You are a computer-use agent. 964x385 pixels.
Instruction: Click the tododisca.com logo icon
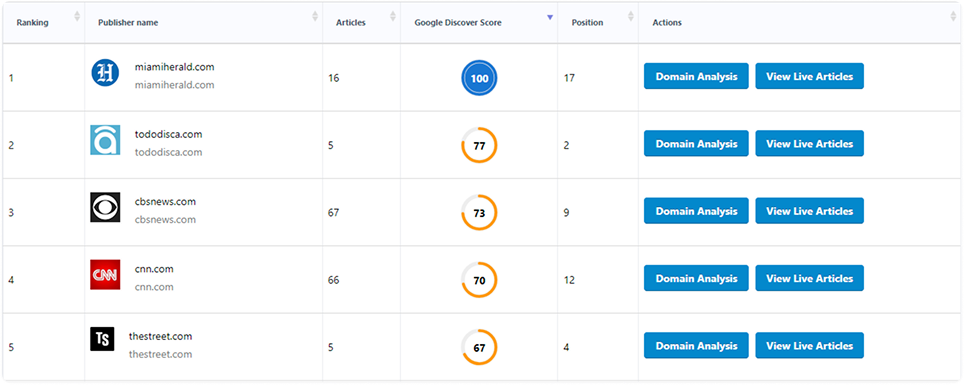105,140
